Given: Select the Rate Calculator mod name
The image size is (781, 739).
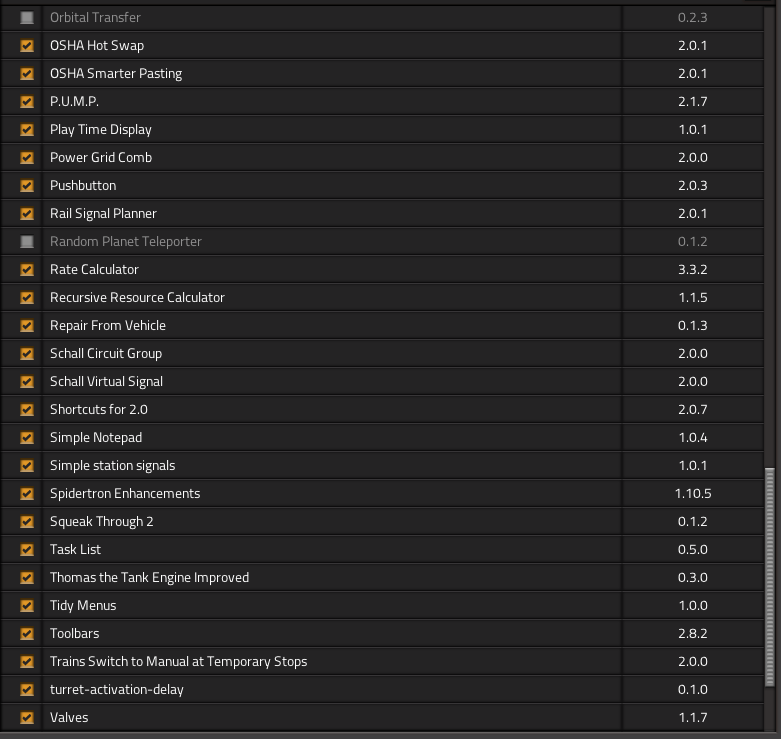Looking at the screenshot, I should point(94,269).
